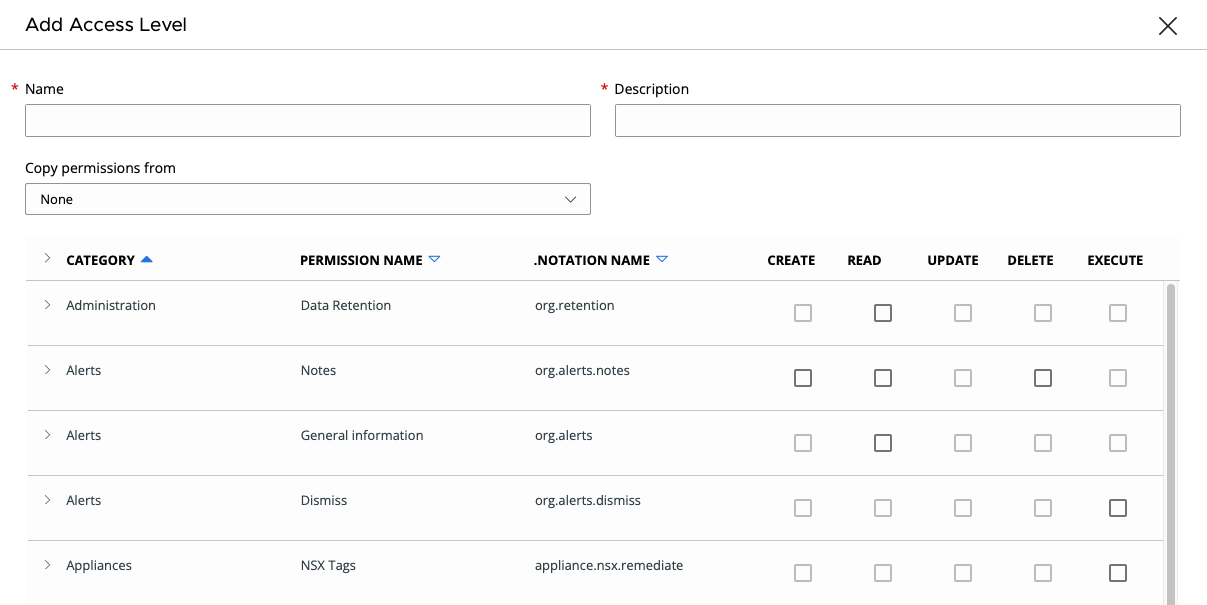Check Read for Alerts Notes
The width and height of the screenshot is (1207, 605).
click(x=883, y=378)
